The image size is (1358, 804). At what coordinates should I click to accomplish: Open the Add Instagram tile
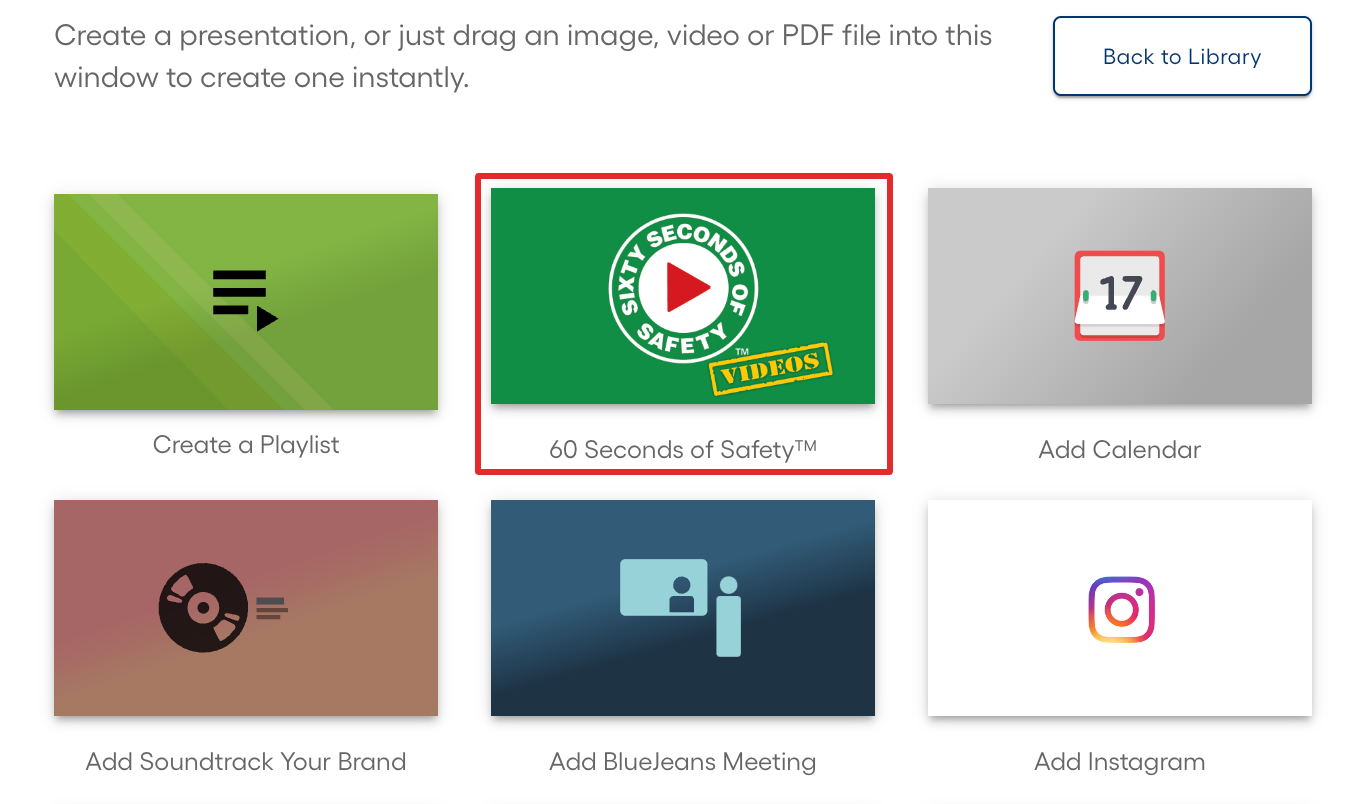point(1120,608)
